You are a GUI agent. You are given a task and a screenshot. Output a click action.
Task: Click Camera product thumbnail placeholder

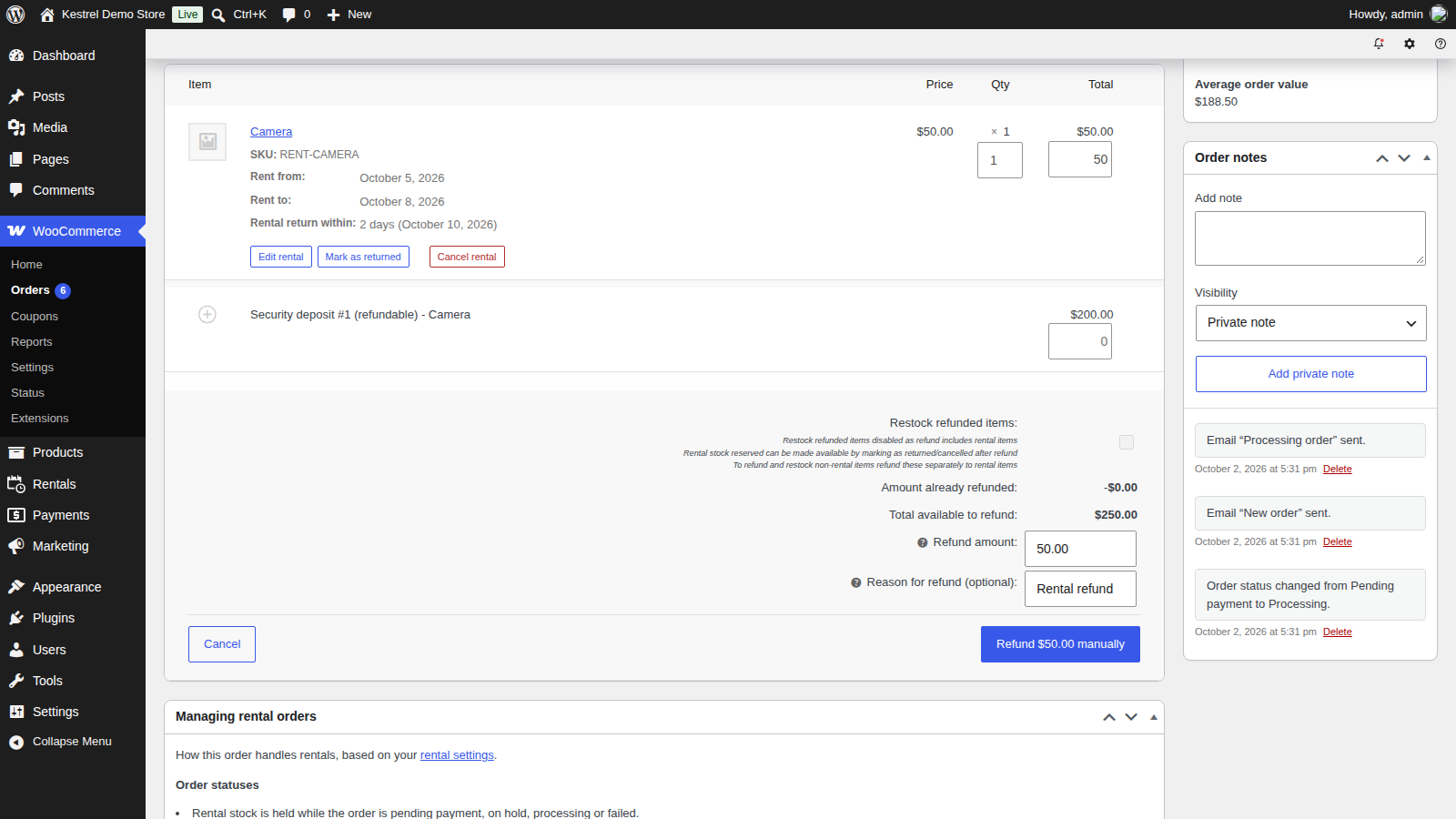[207, 142]
